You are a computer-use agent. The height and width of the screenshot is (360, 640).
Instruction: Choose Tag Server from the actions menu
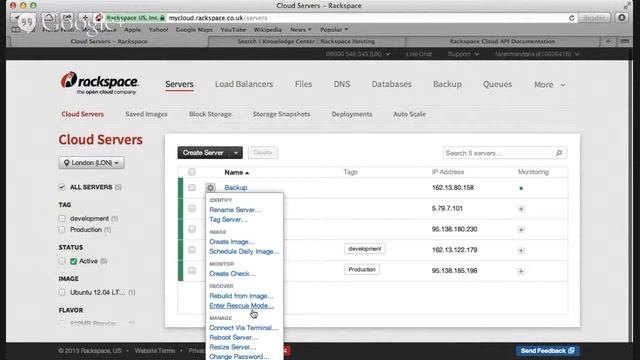228,220
